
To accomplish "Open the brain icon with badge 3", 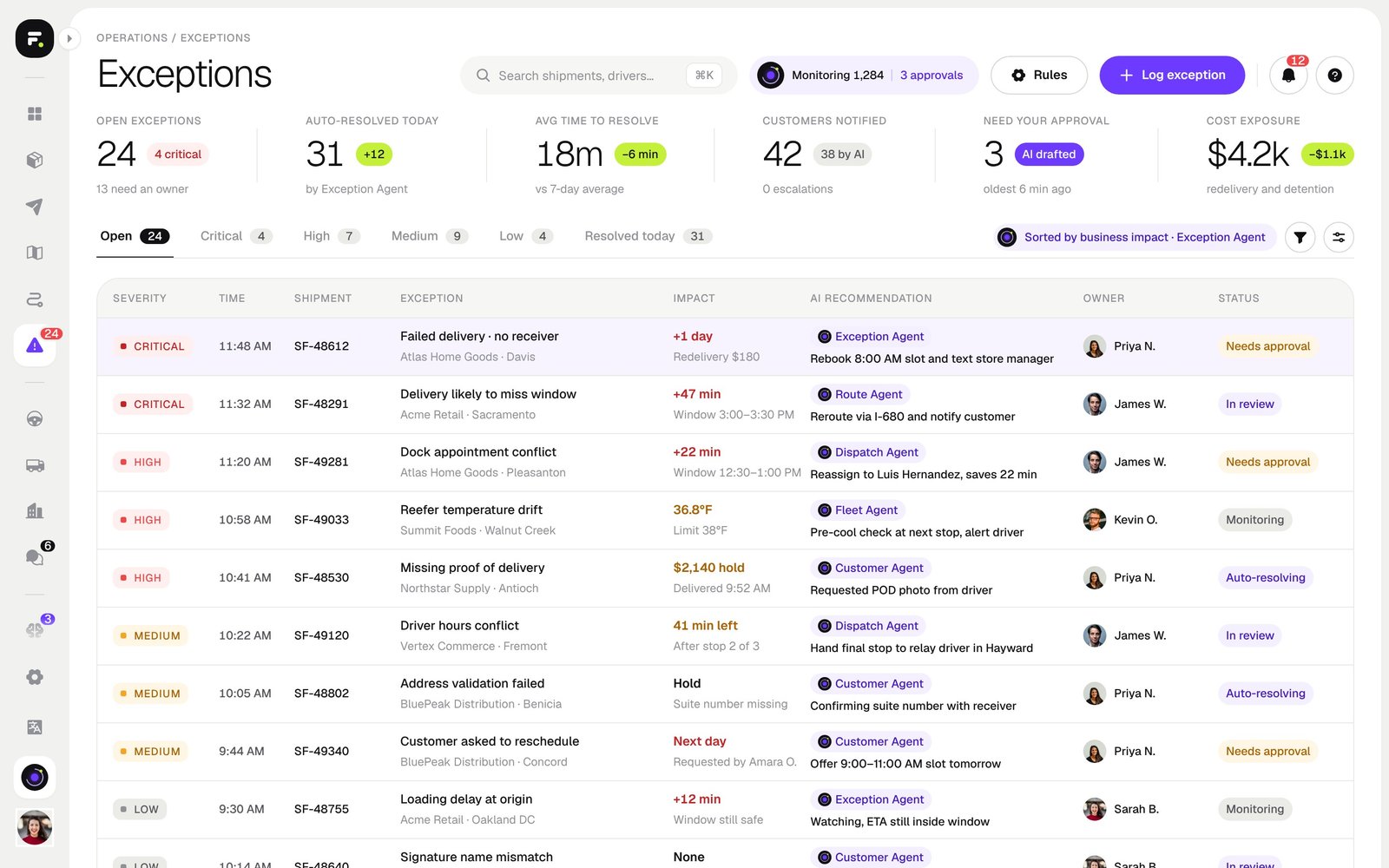I will point(35,630).
